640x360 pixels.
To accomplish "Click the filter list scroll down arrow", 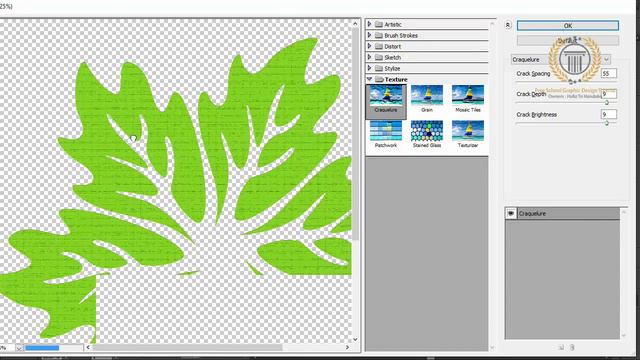I will point(492,348).
